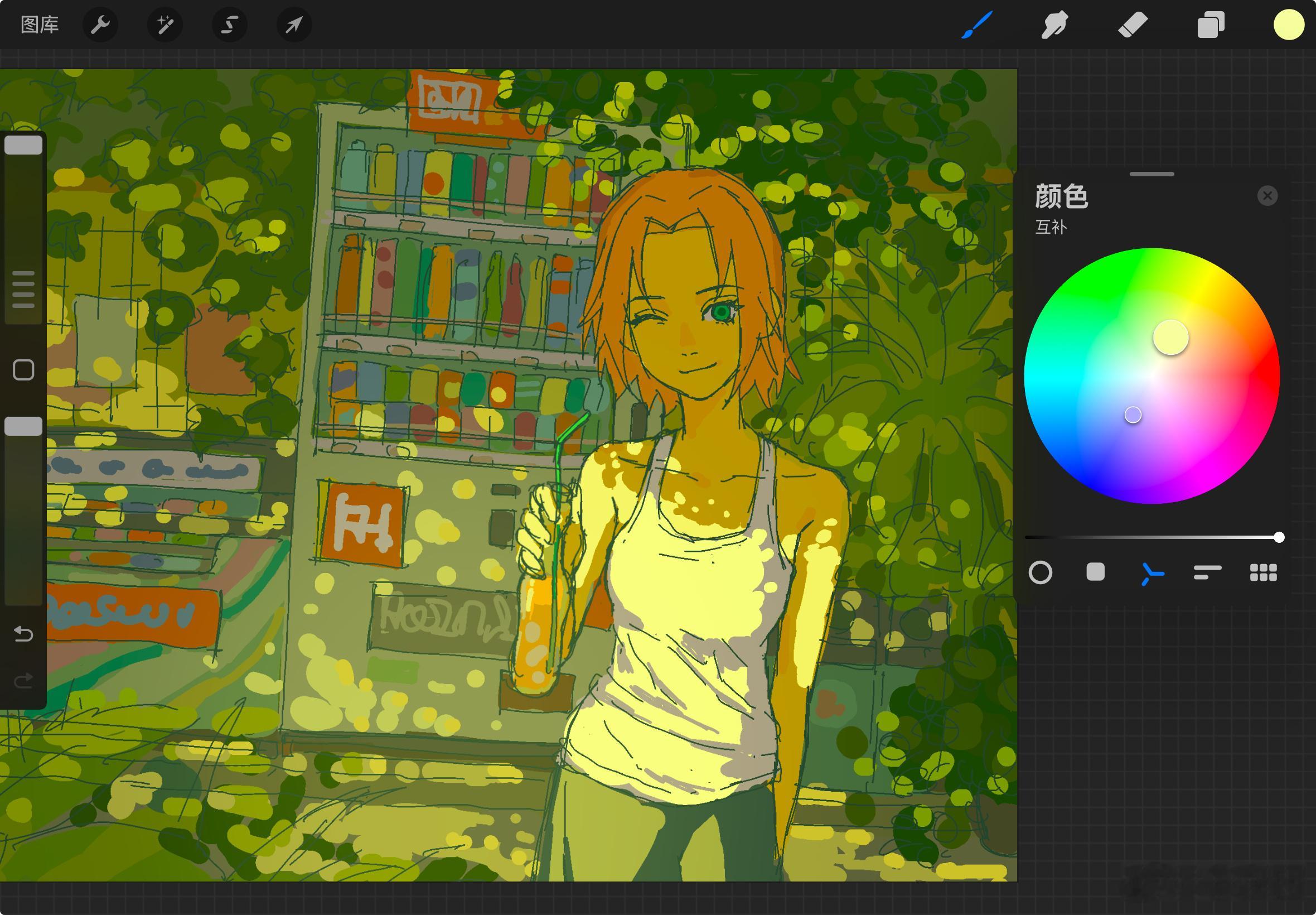Screen dimensions: 1316x915
Task: Select the Eraser tool
Action: coord(1133,25)
